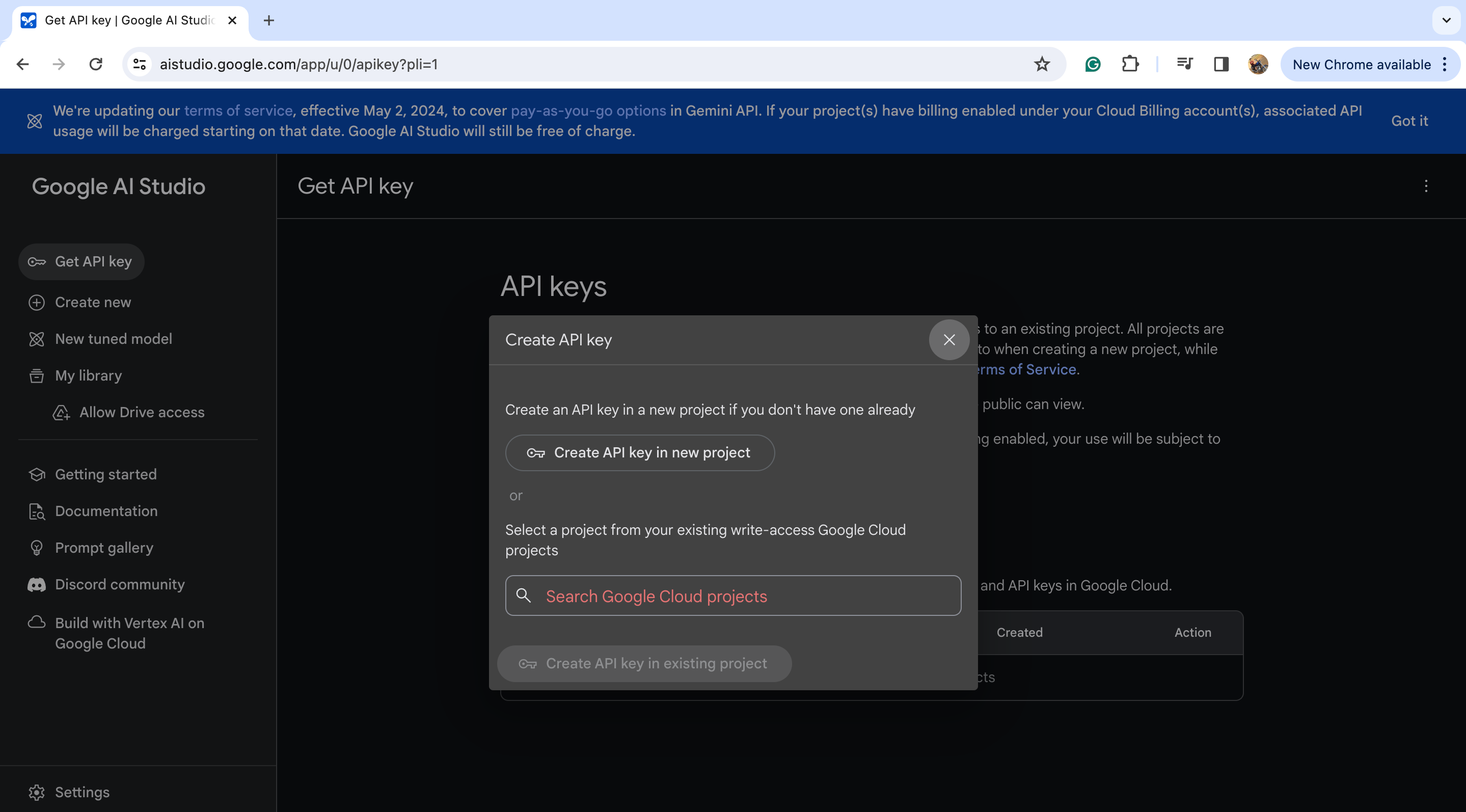Viewport: 1466px width, 812px height.
Task: Select New tuned model in sidebar
Action: [113, 339]
